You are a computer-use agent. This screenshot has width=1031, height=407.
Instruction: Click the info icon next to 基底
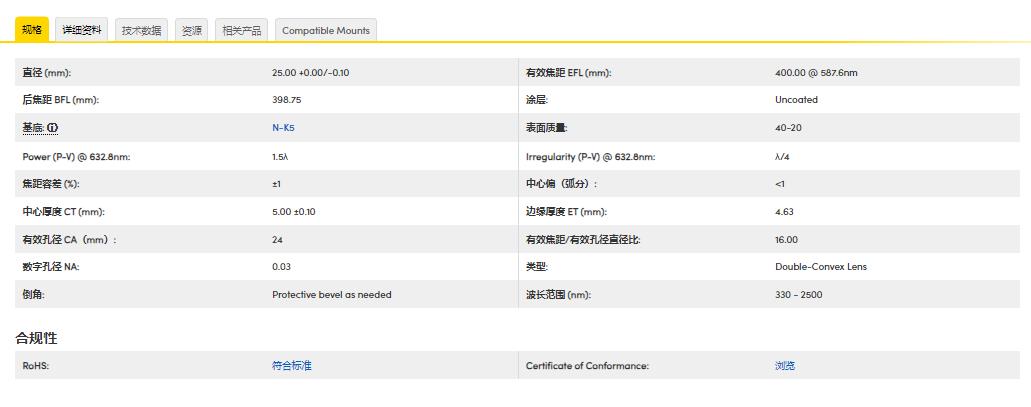(x=53, y=128)
